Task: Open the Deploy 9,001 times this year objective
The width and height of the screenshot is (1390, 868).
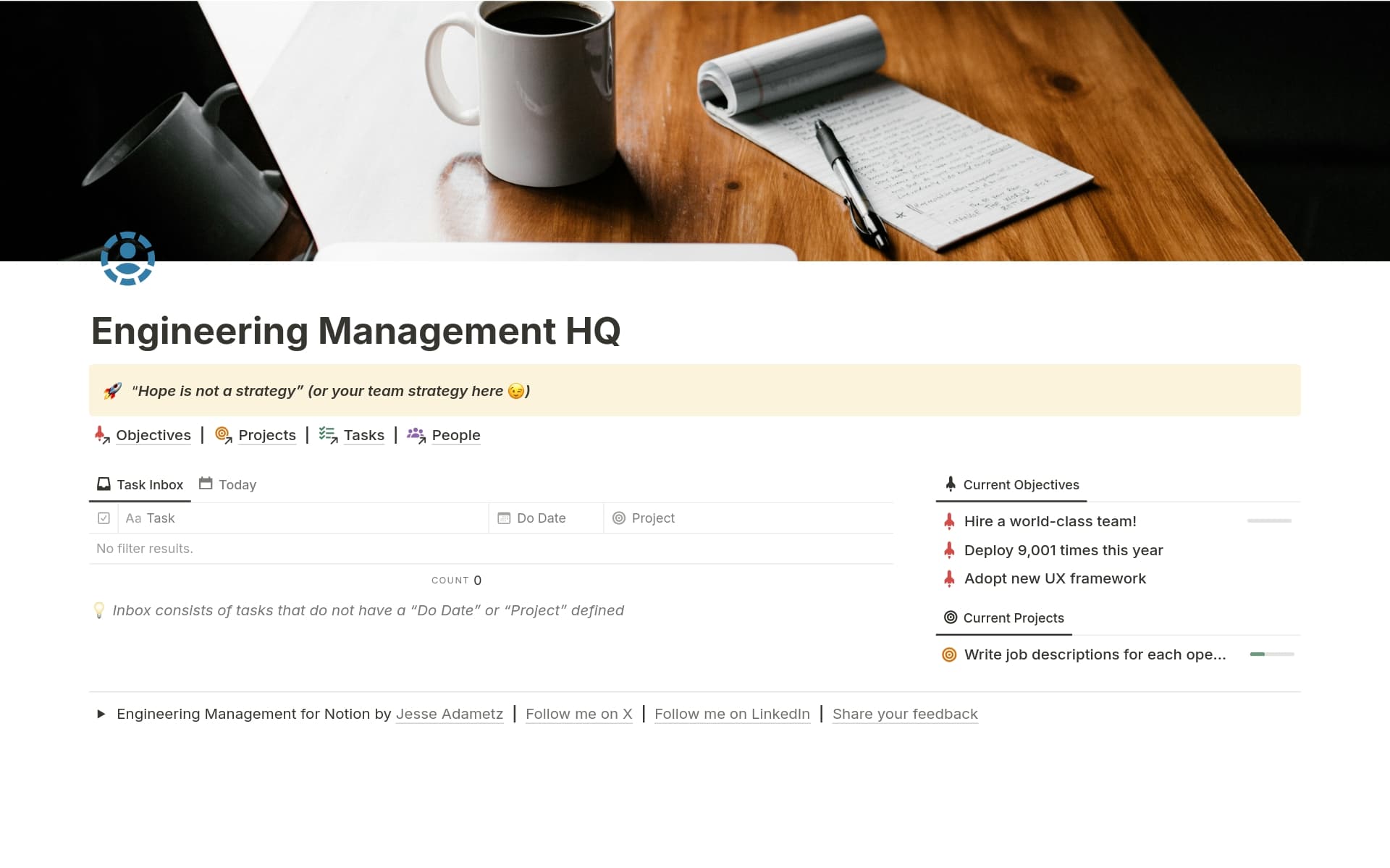Action: (1063, 550)
